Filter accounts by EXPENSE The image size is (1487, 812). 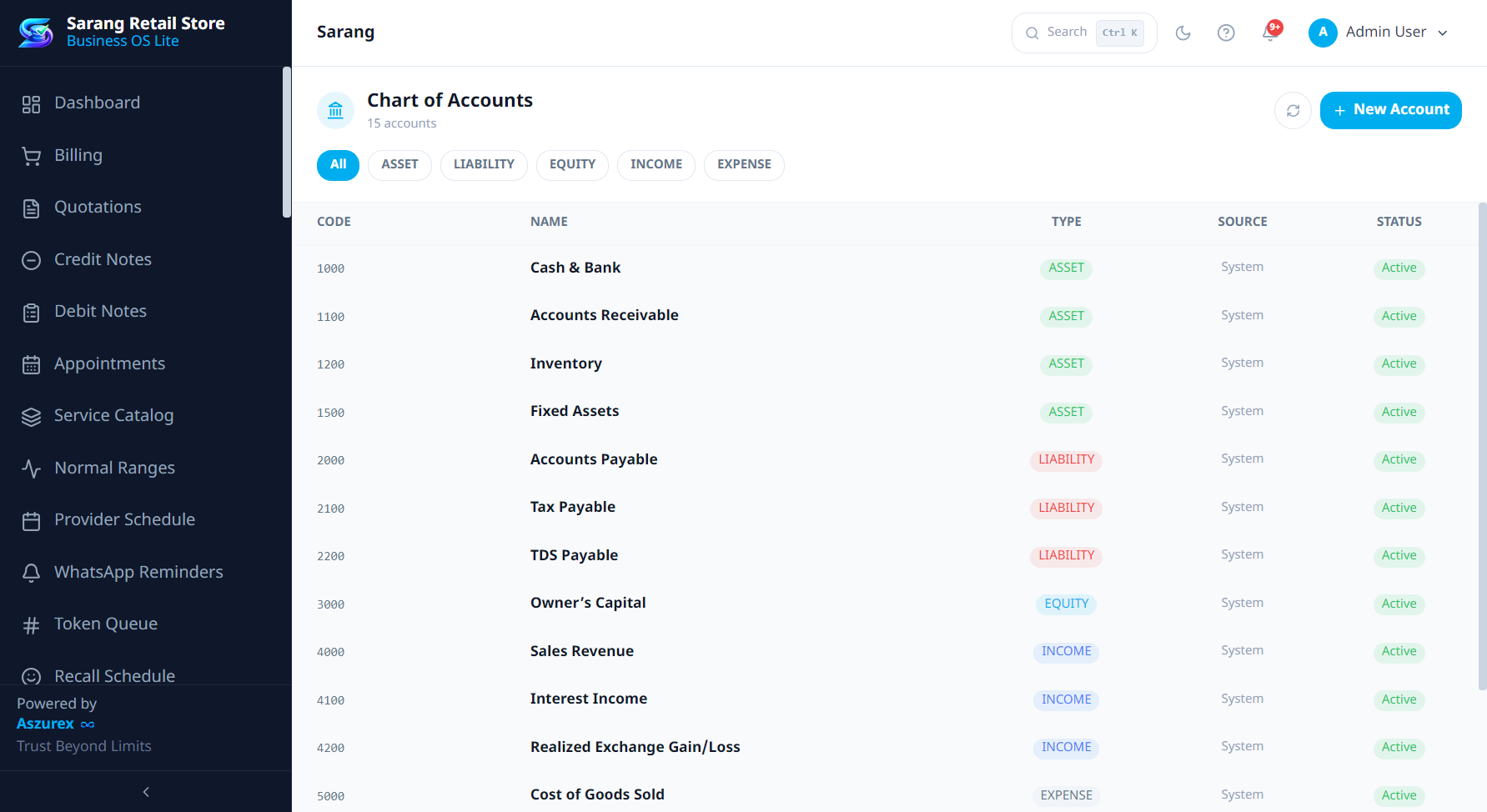coord(744,165)
